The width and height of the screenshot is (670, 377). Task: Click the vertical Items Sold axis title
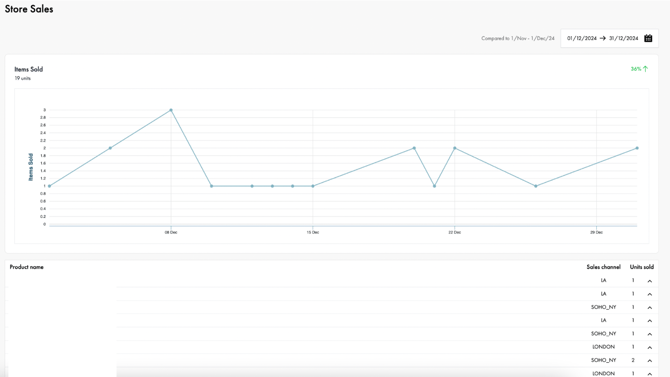(31, 167)
